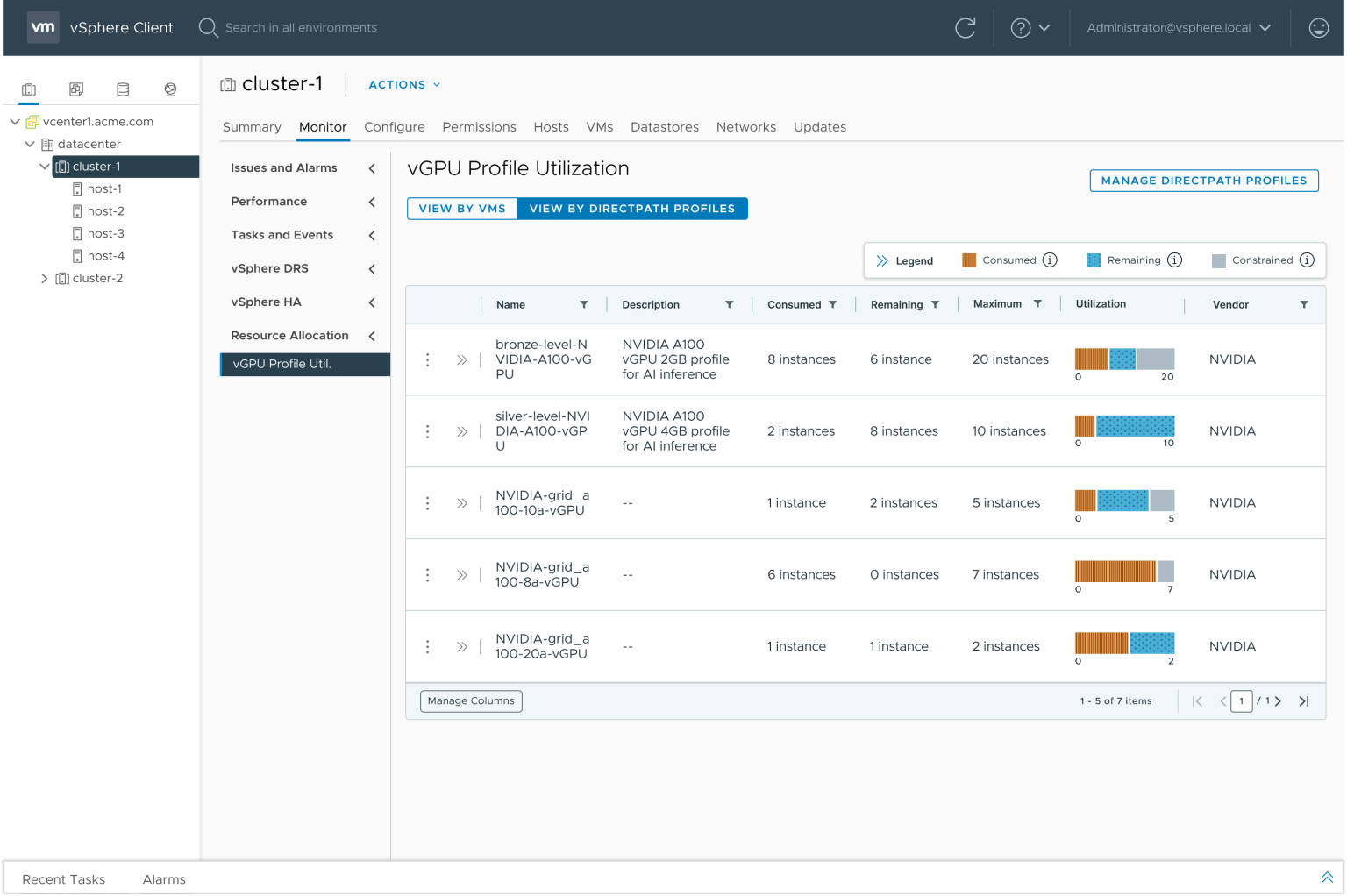The height and width of the screenshot is (896, 1347).
Task: Open the Actions dropdown for cluster-1
Action: click(404, 85)
